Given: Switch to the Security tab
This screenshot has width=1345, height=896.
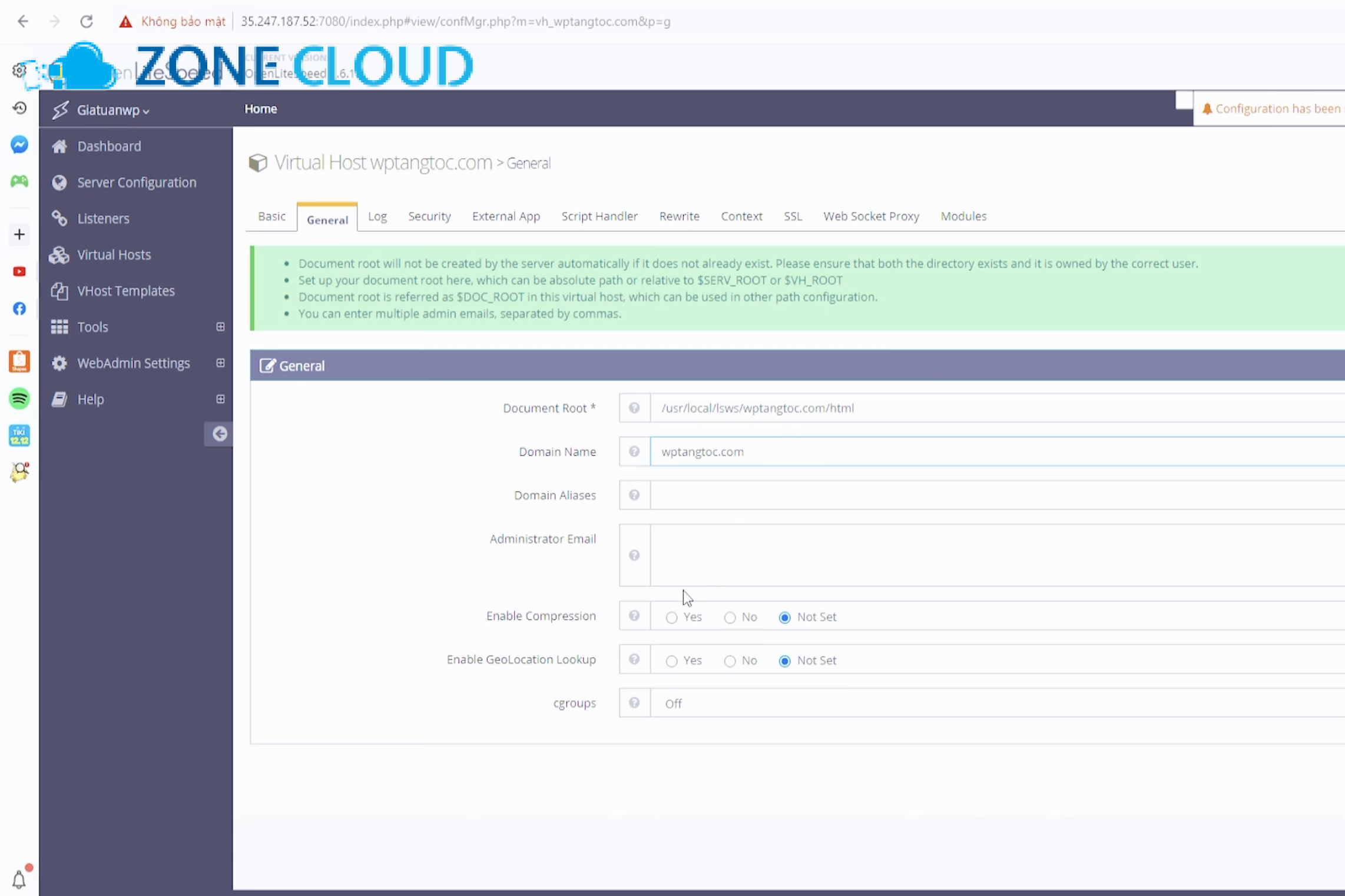Looking at the screenshot, I should coord(429,217).
